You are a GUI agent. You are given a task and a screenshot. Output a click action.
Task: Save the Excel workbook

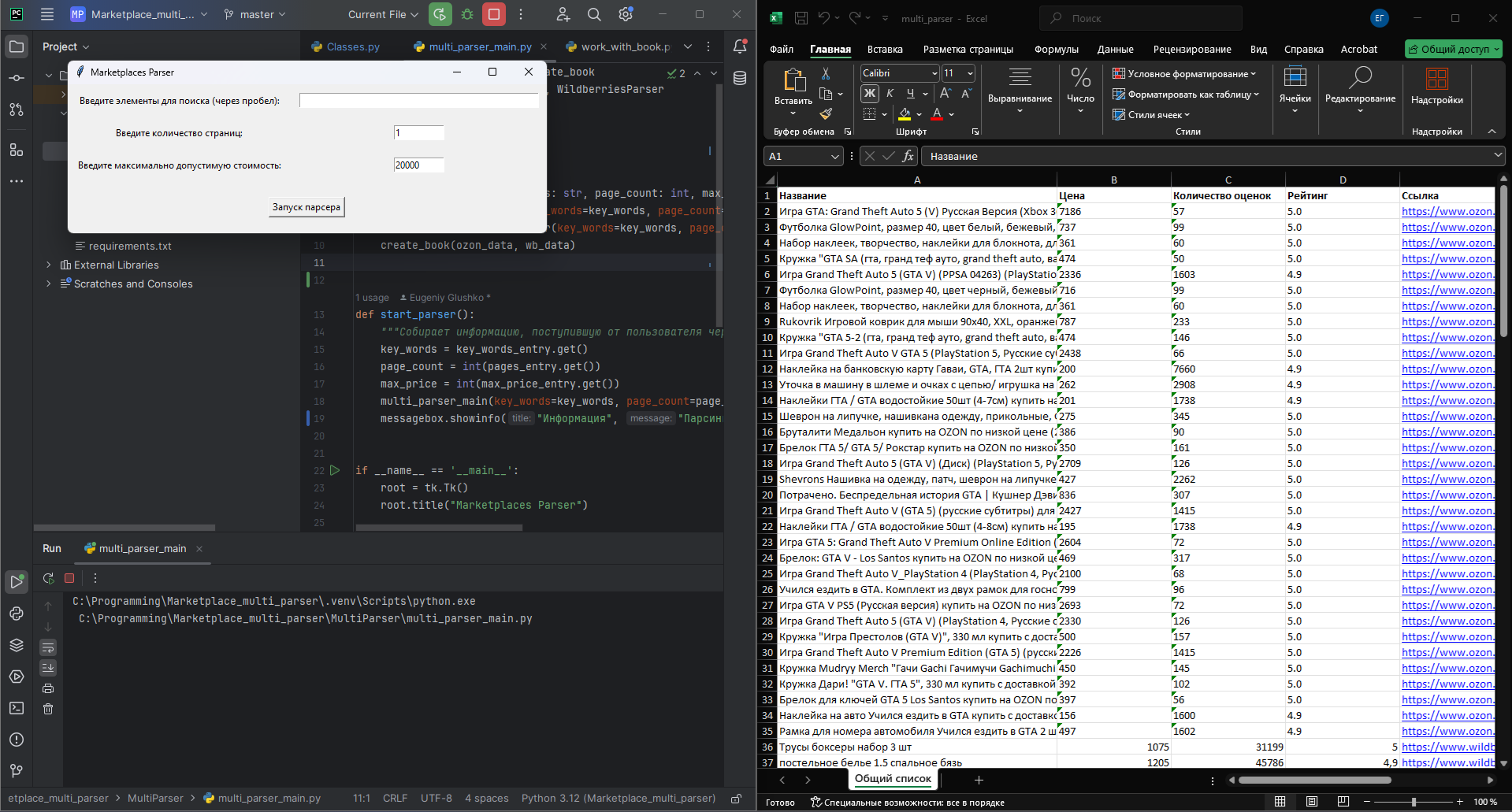pyautogui.click(x=801, y=18)
